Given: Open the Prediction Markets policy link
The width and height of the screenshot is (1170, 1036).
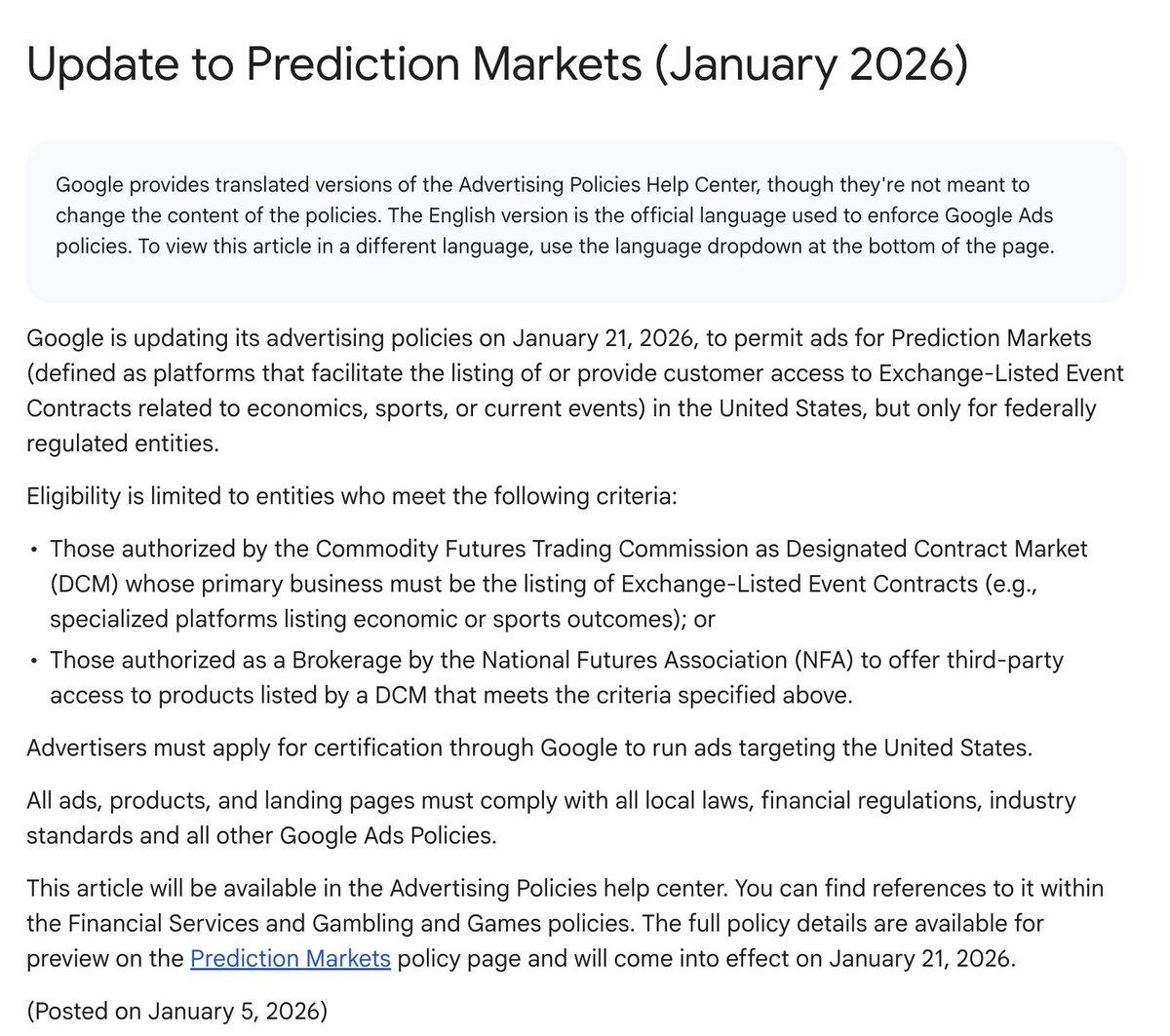Looking at the screenshot, I should [x=291, y=958].
